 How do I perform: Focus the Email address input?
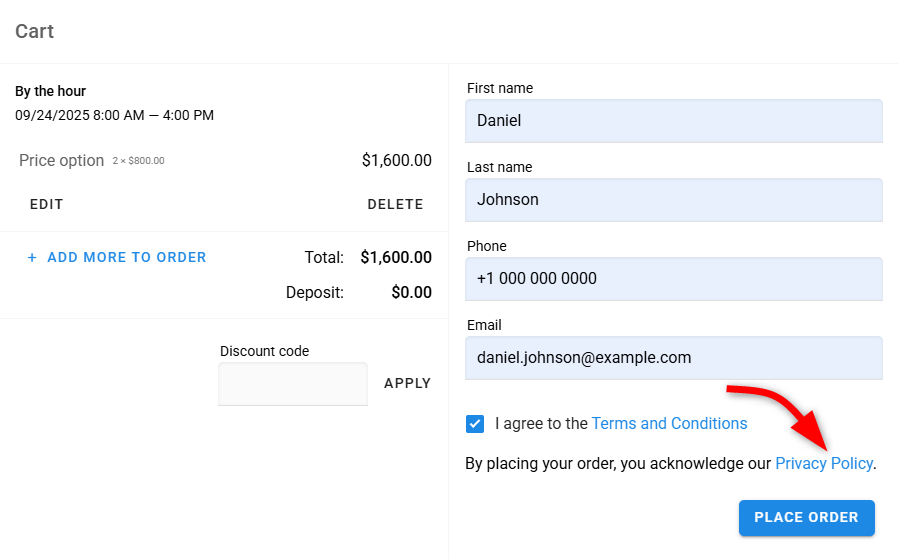point(673,358)
